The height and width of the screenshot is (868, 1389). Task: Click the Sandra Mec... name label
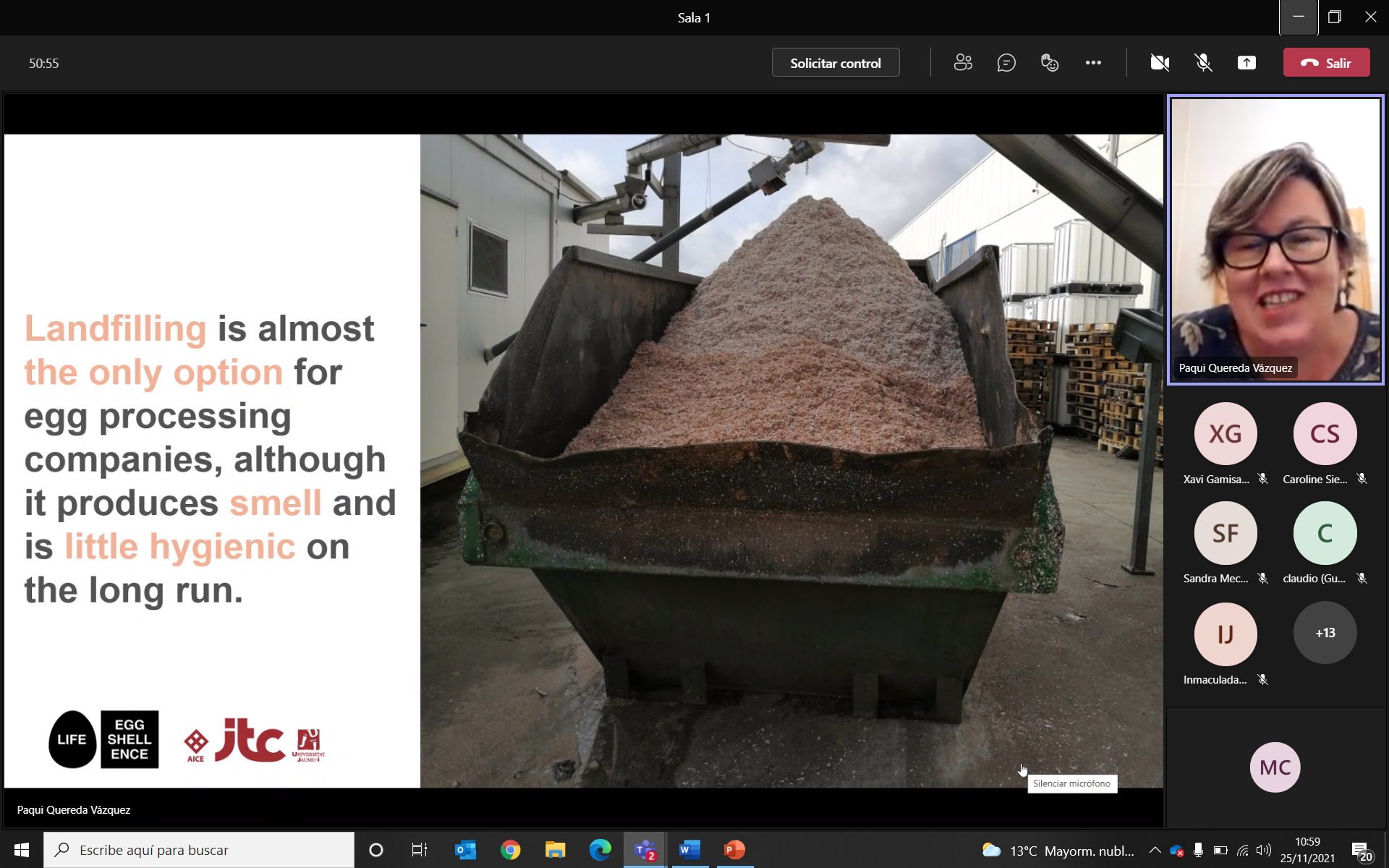pos(1215,578)
